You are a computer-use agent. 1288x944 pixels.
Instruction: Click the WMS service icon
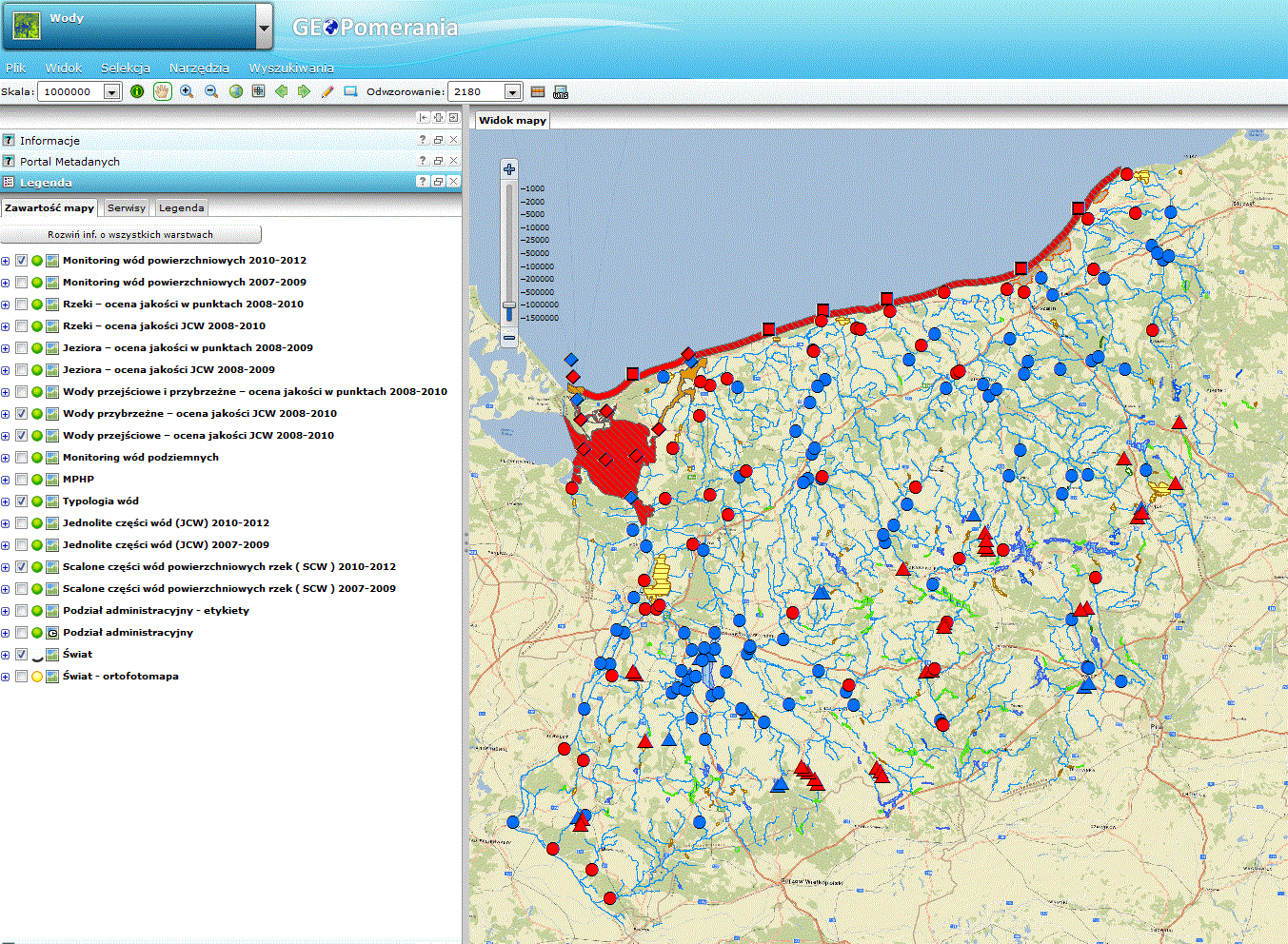pyautogui.click(x=561, y=91)
